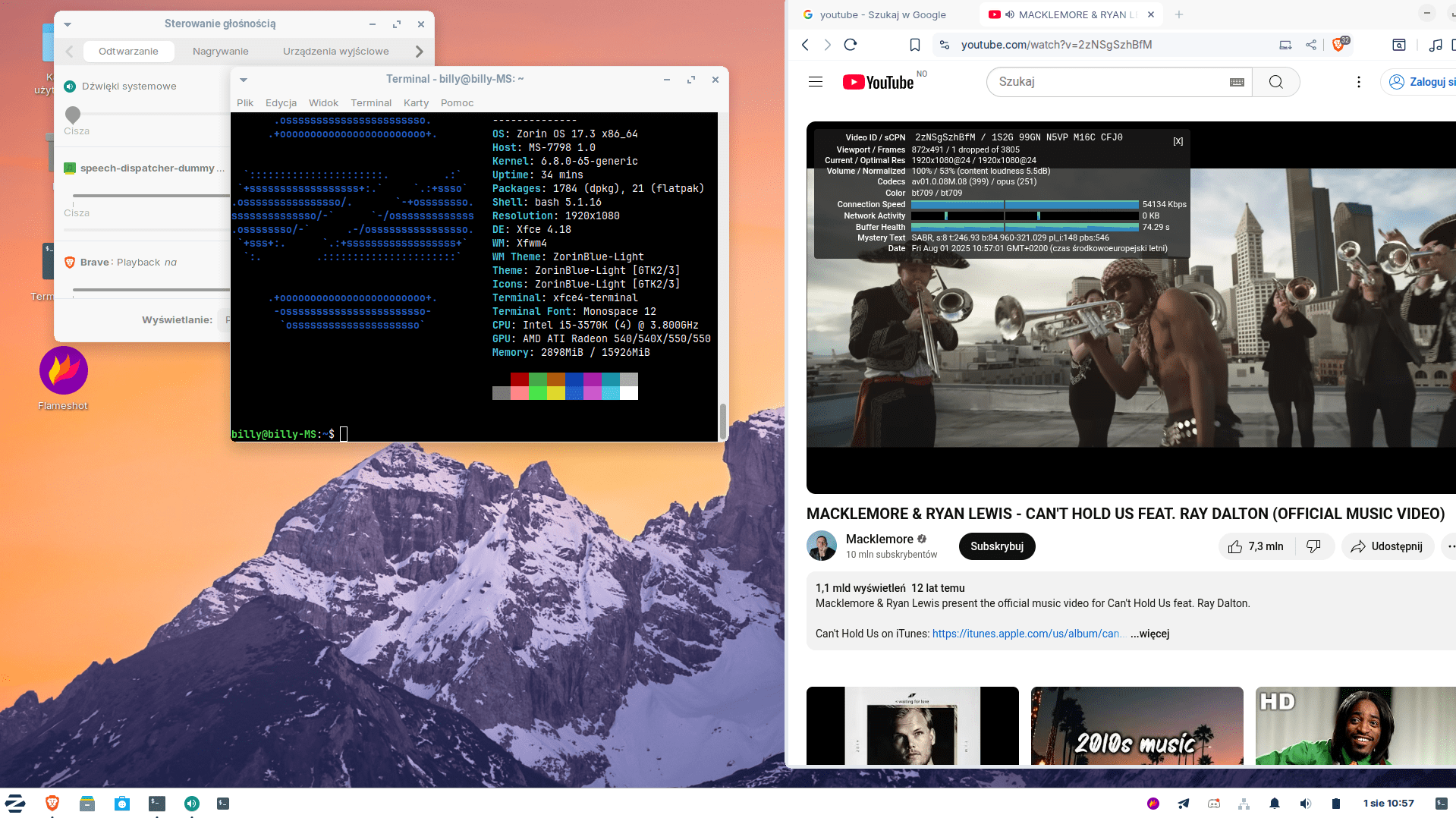Open YouTube three-dot settings menu

pyautogui.click(x=1359, y=82)
